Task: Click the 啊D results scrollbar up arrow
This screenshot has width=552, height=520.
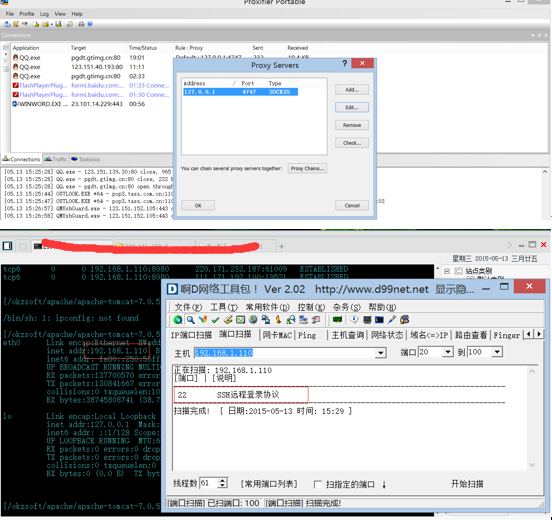Action: click(x=532, y=371)
